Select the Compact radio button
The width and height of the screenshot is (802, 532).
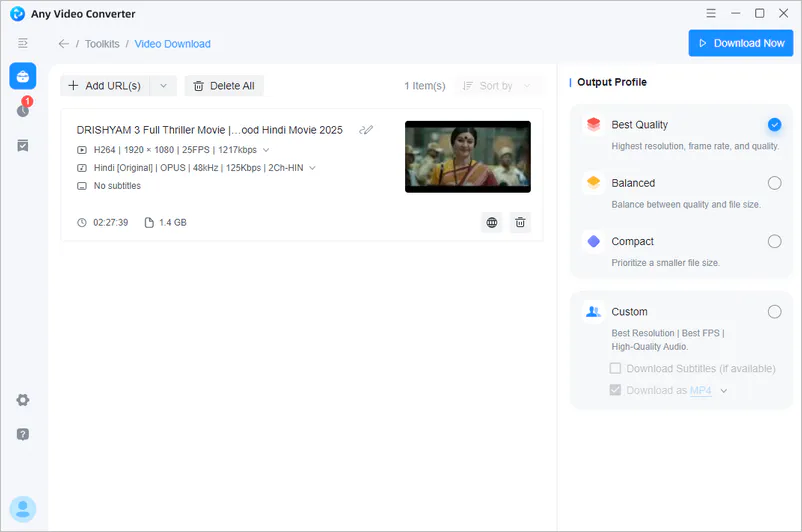[x=774, y=241]
